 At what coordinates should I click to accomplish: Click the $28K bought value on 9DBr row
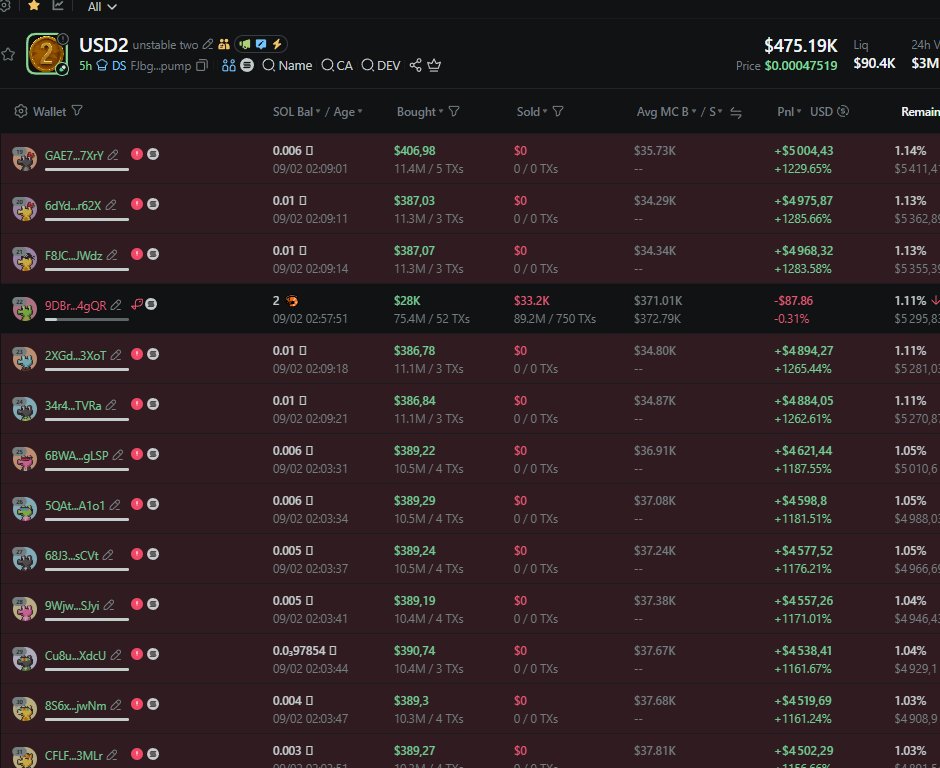[407, 301]
